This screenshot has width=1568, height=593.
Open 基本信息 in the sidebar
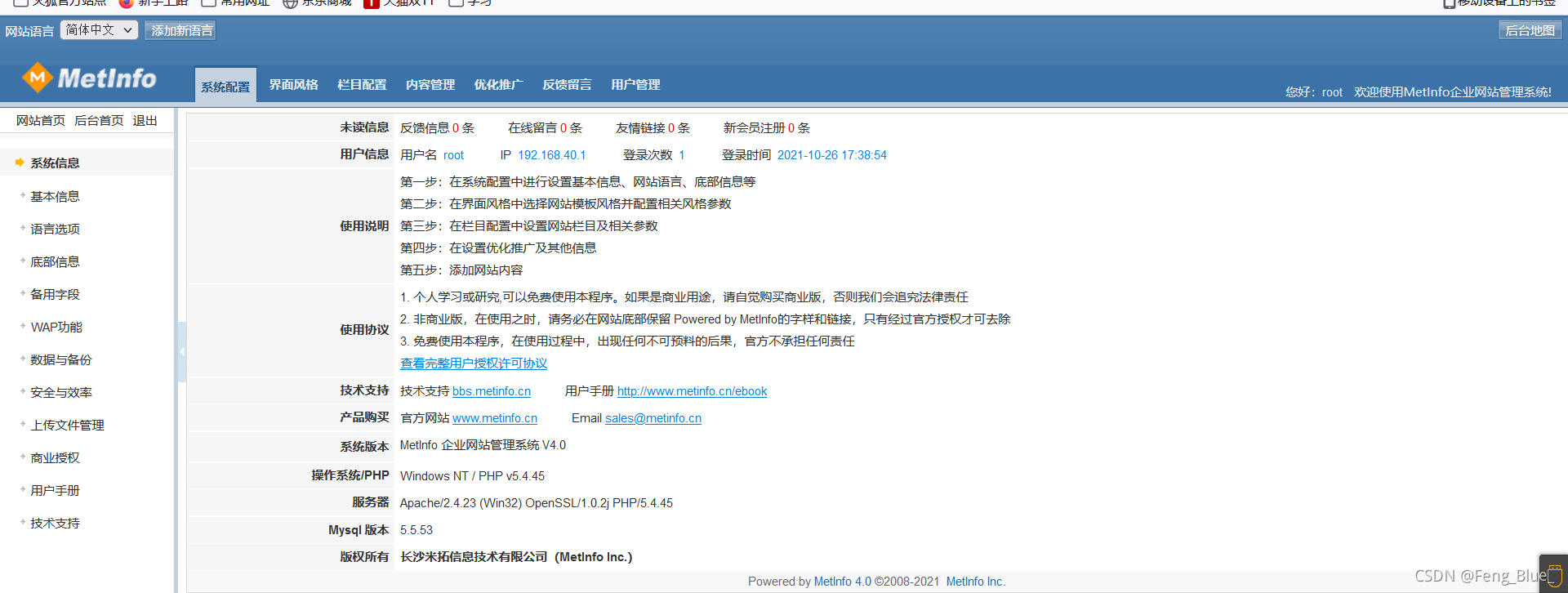(55, 197)
